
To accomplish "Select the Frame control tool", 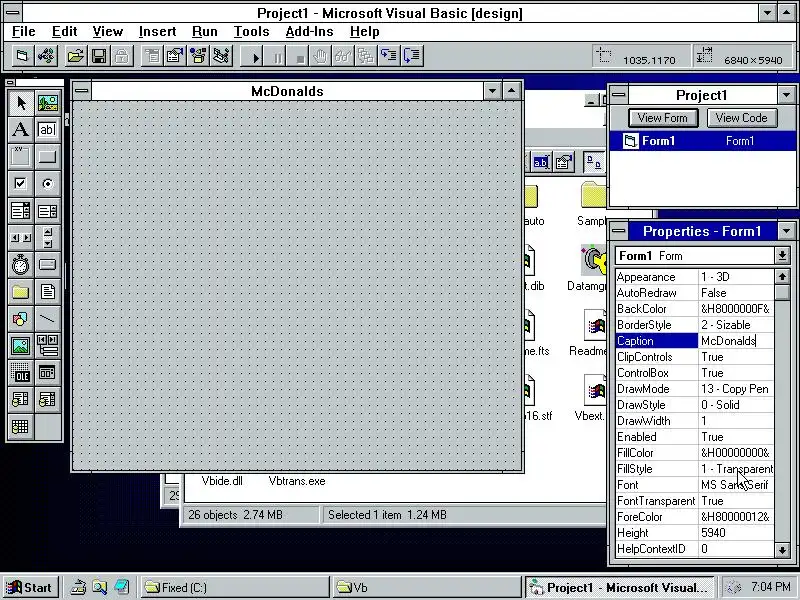I will click(20, 157).
